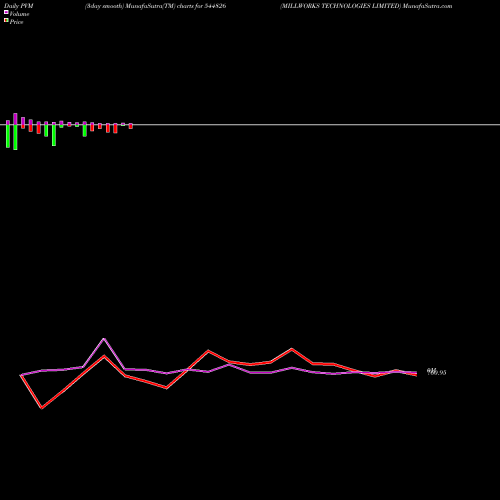Click the Price legend color swatch
500x500 pixels.
(6, 20)
